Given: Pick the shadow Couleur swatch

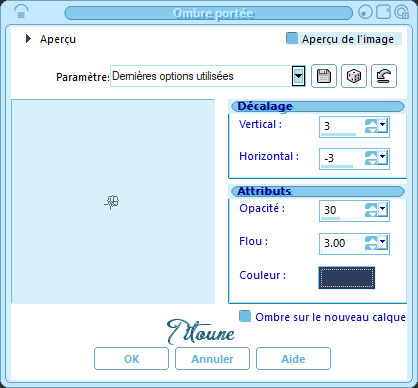Looking at the screenshot, I should point(347,277).
